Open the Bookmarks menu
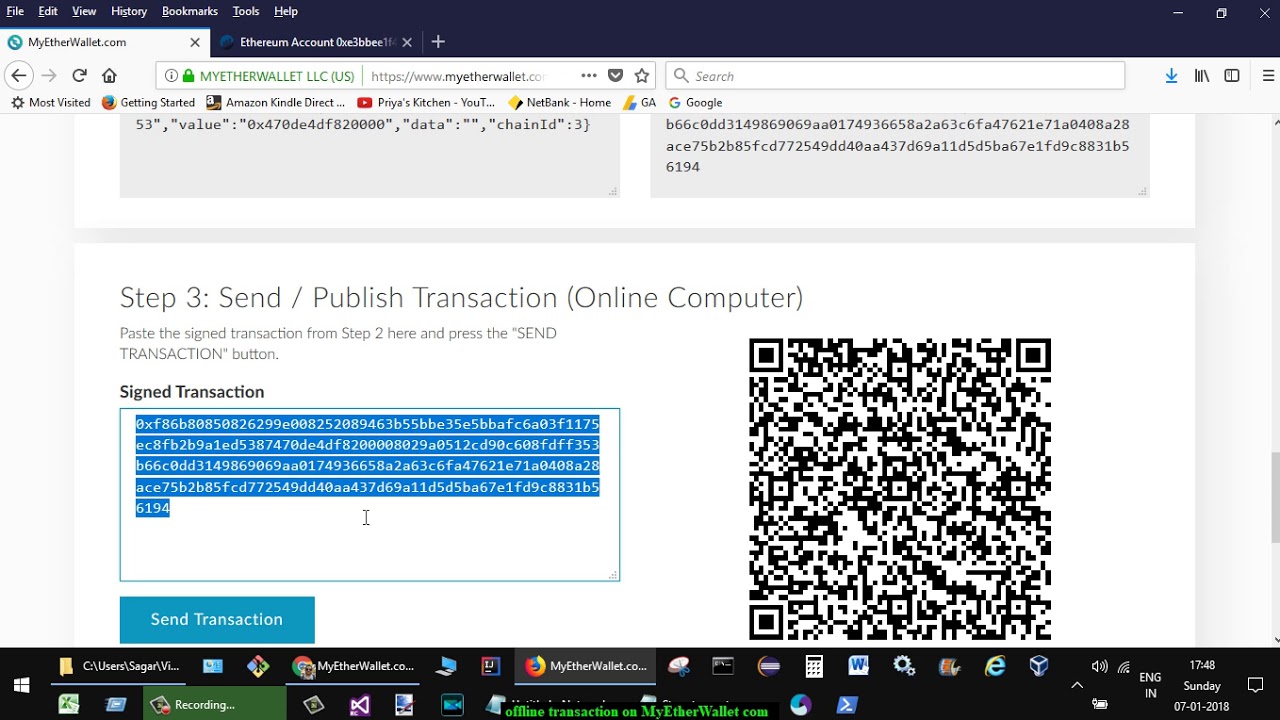Viewport: 1280px width, 720px height. click(190, 11)
